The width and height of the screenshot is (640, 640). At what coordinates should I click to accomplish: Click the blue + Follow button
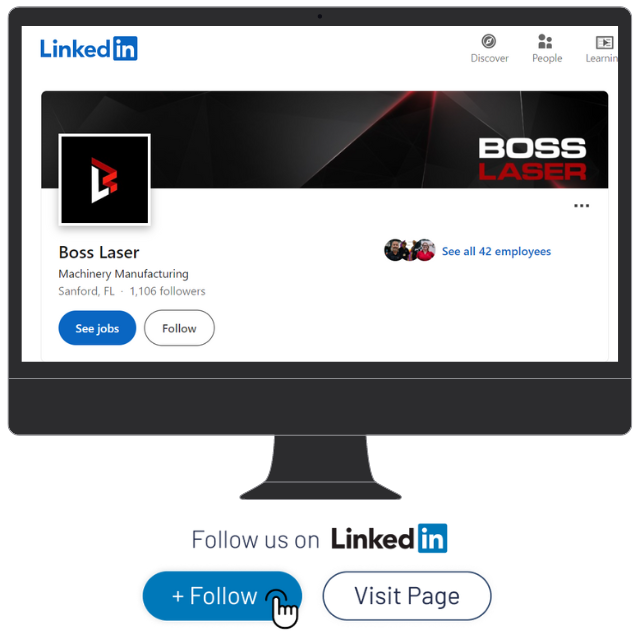click(222, 596)
